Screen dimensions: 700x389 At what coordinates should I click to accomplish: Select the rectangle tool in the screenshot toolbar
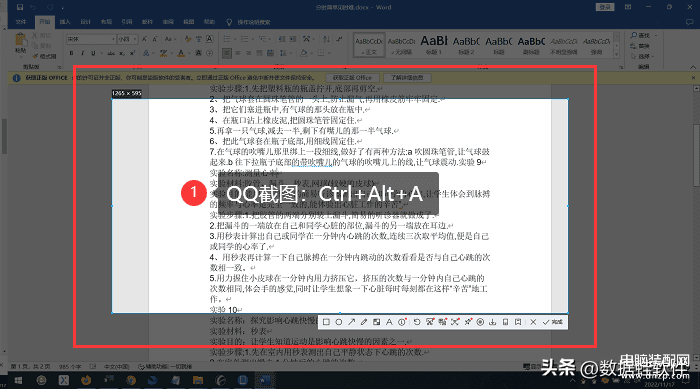(326, 322)
